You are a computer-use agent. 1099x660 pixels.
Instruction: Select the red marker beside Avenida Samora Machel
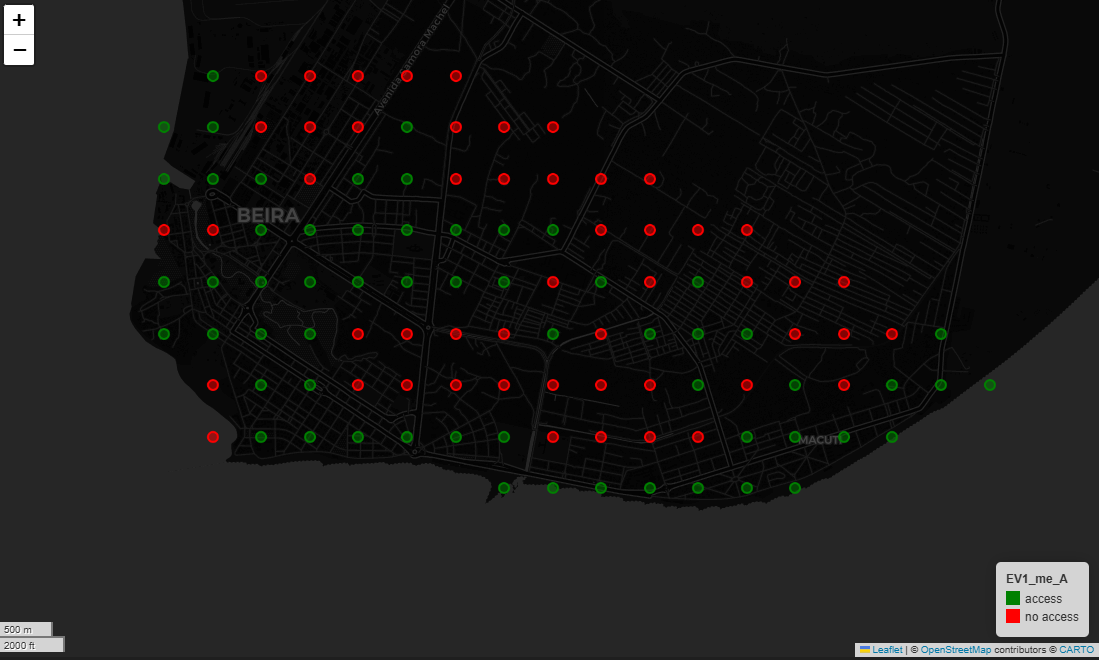(407, 75)
